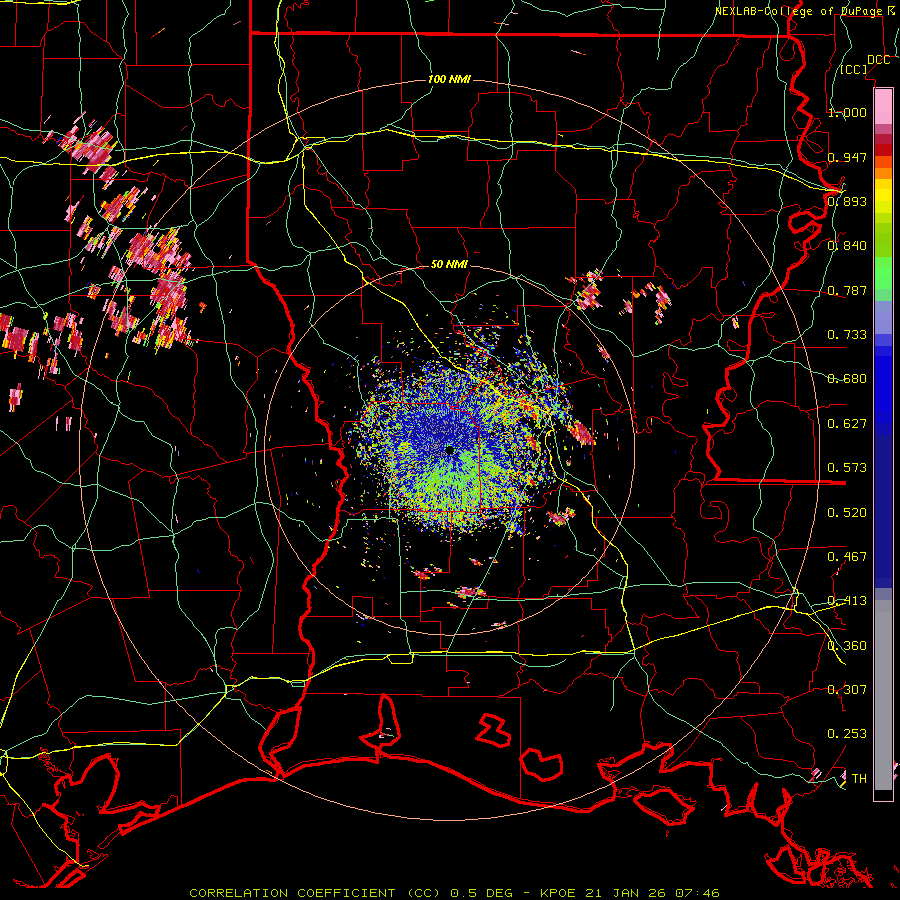Click the bright green swatch in the color bar
Screen dimensions: 900x900
(883, 273)
